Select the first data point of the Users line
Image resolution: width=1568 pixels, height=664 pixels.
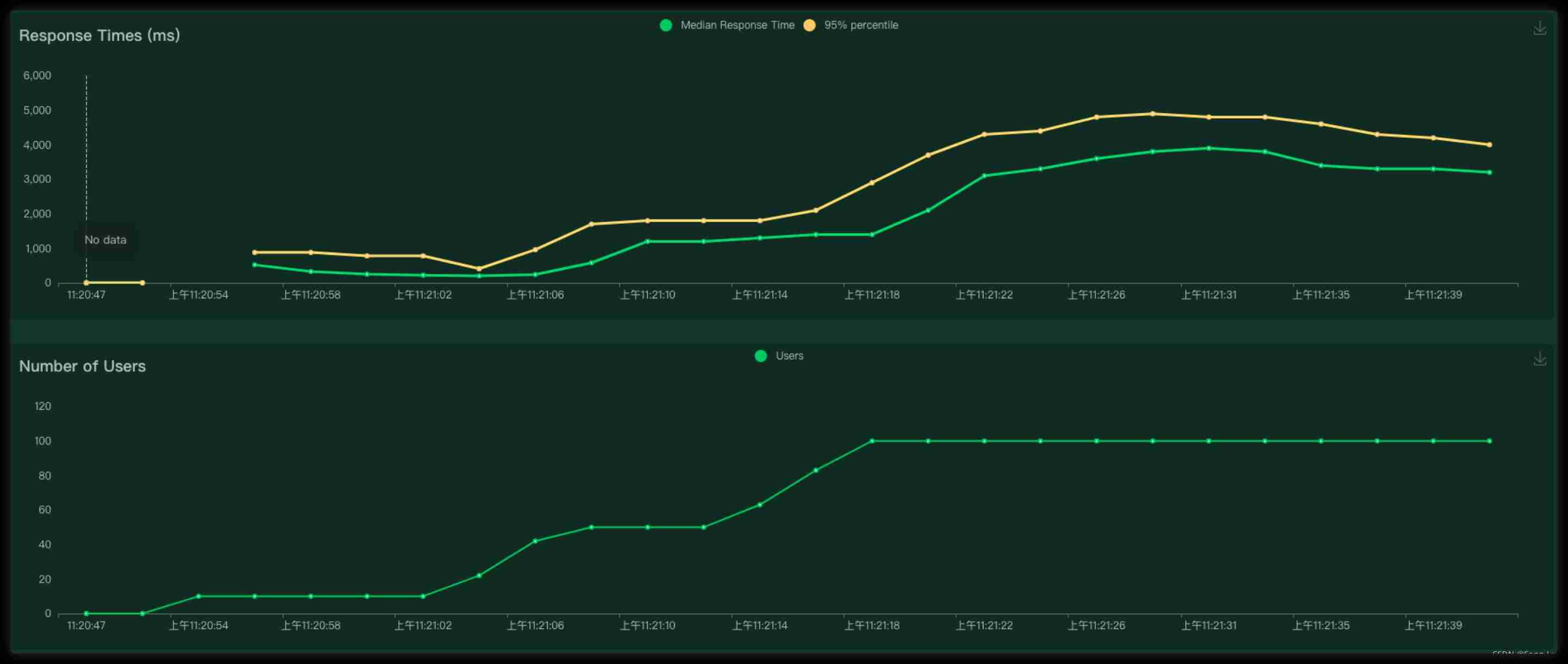coord(86,614)
